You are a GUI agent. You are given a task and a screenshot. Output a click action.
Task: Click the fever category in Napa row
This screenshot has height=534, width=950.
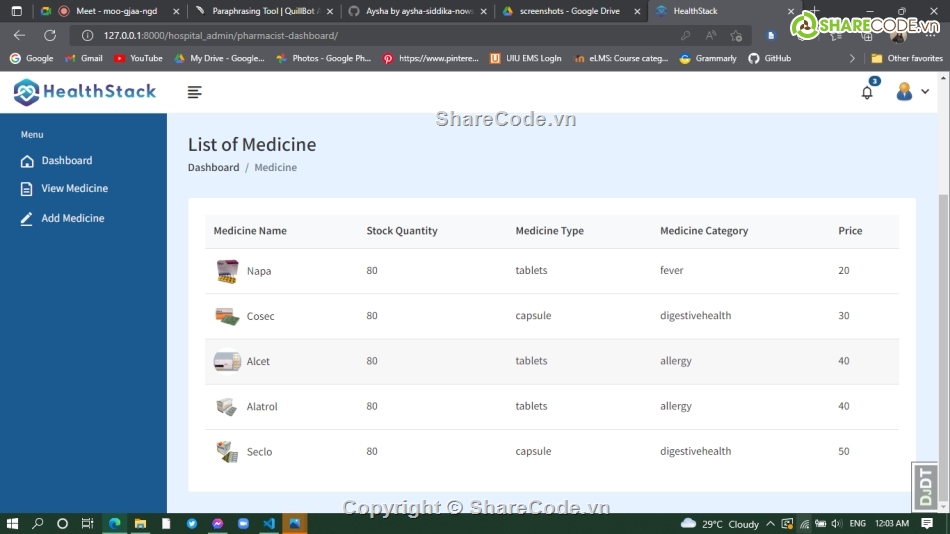pyautogui.click(x=671, y=270)
